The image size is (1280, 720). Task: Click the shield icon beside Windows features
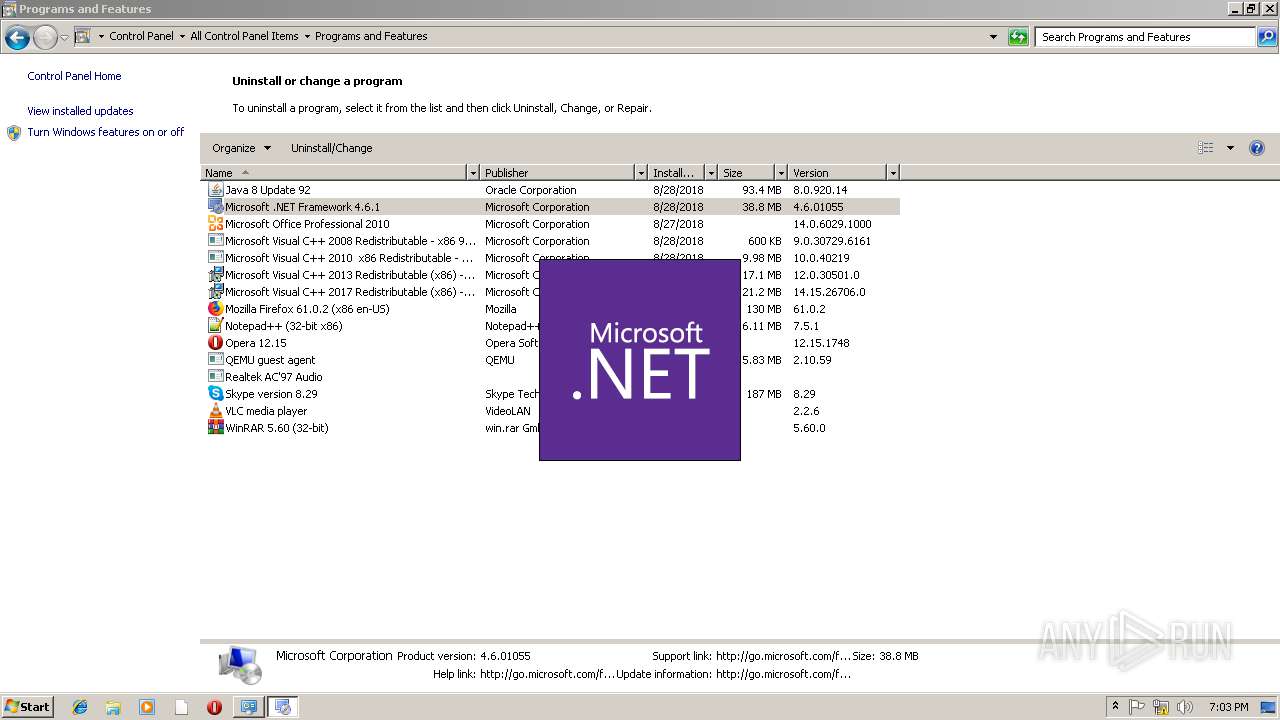[x=14, y=133]
